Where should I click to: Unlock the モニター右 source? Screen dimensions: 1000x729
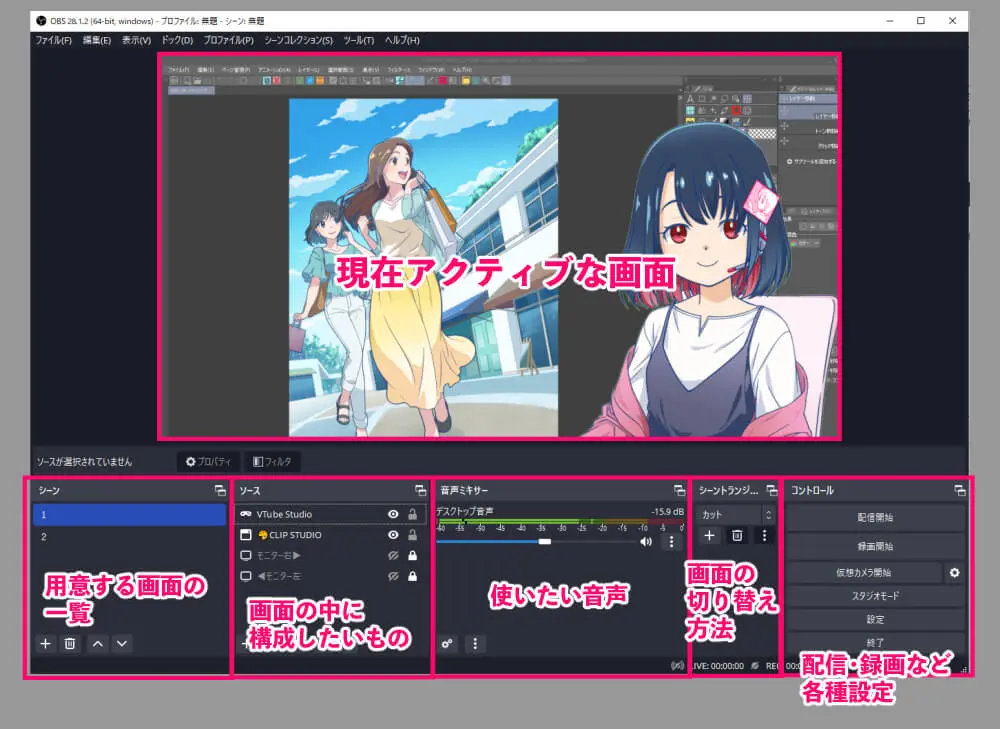pyautogui.click(x=413, y=556)
